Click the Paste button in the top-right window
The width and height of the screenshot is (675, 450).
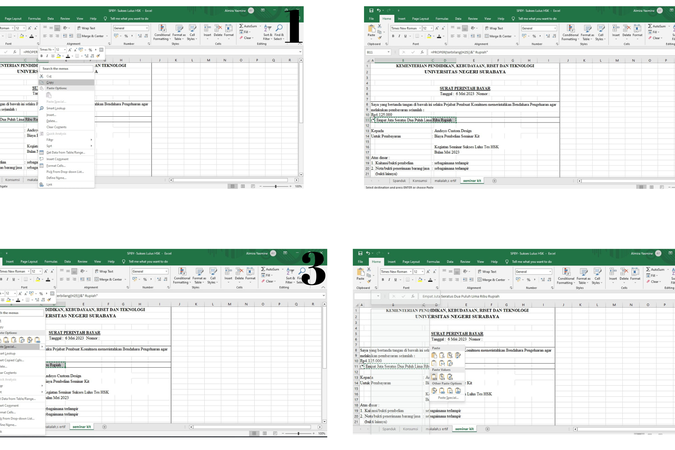[x=371, y=31]
